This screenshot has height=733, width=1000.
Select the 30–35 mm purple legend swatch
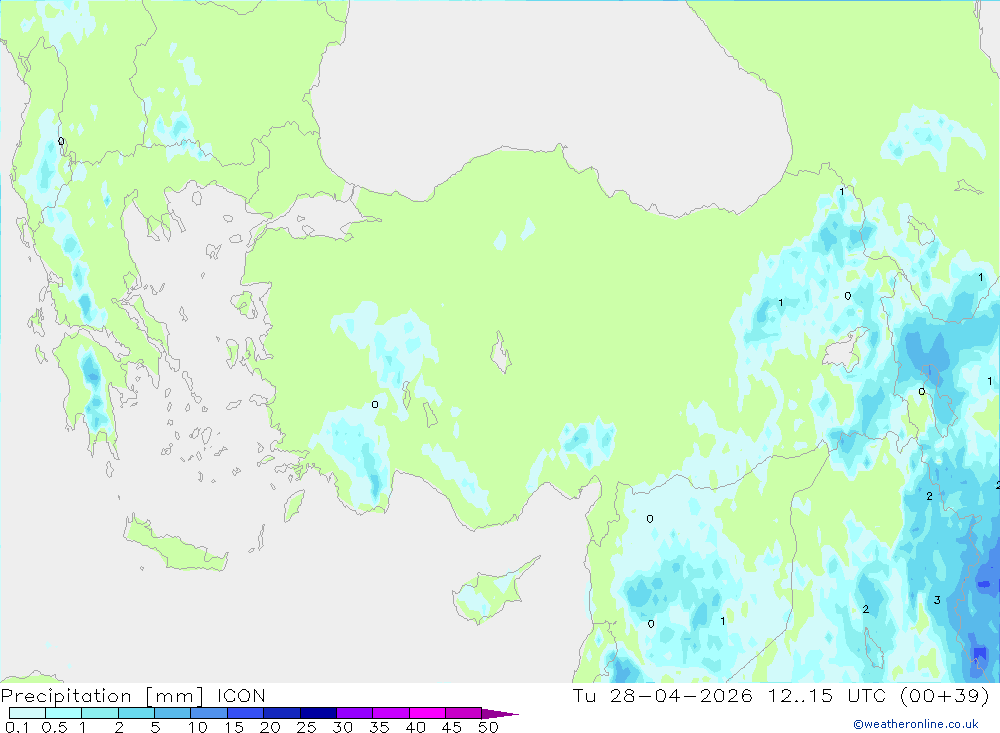point(355,713)
